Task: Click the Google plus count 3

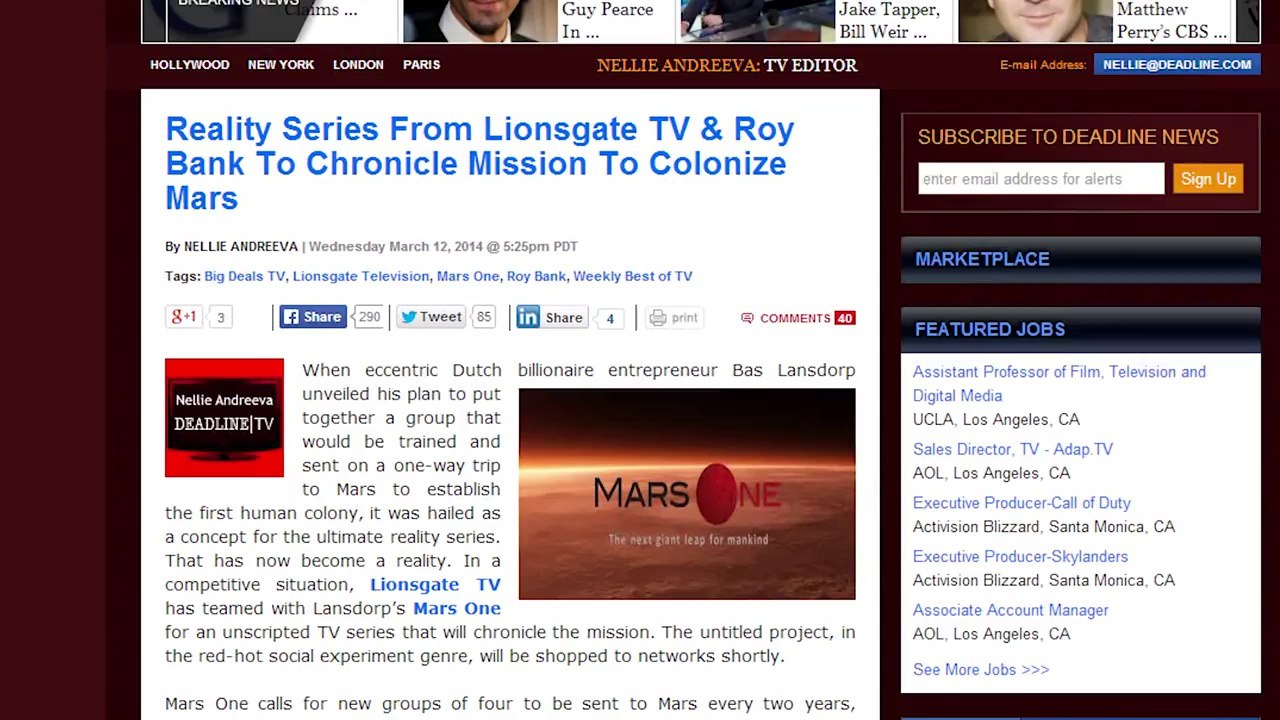Action: (x=221, y=318)
